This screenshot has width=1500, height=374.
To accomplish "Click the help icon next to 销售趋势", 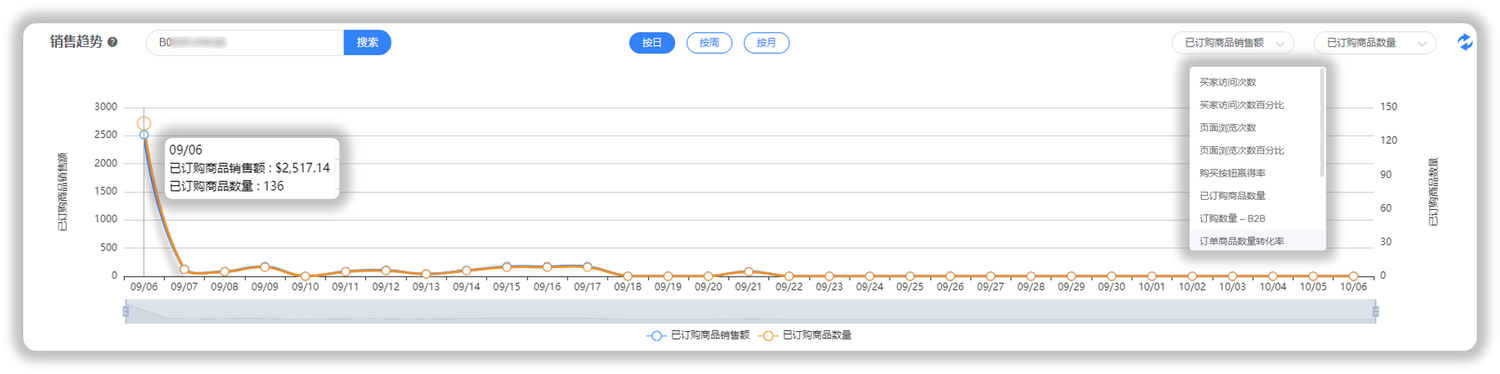I will point(113,42).
